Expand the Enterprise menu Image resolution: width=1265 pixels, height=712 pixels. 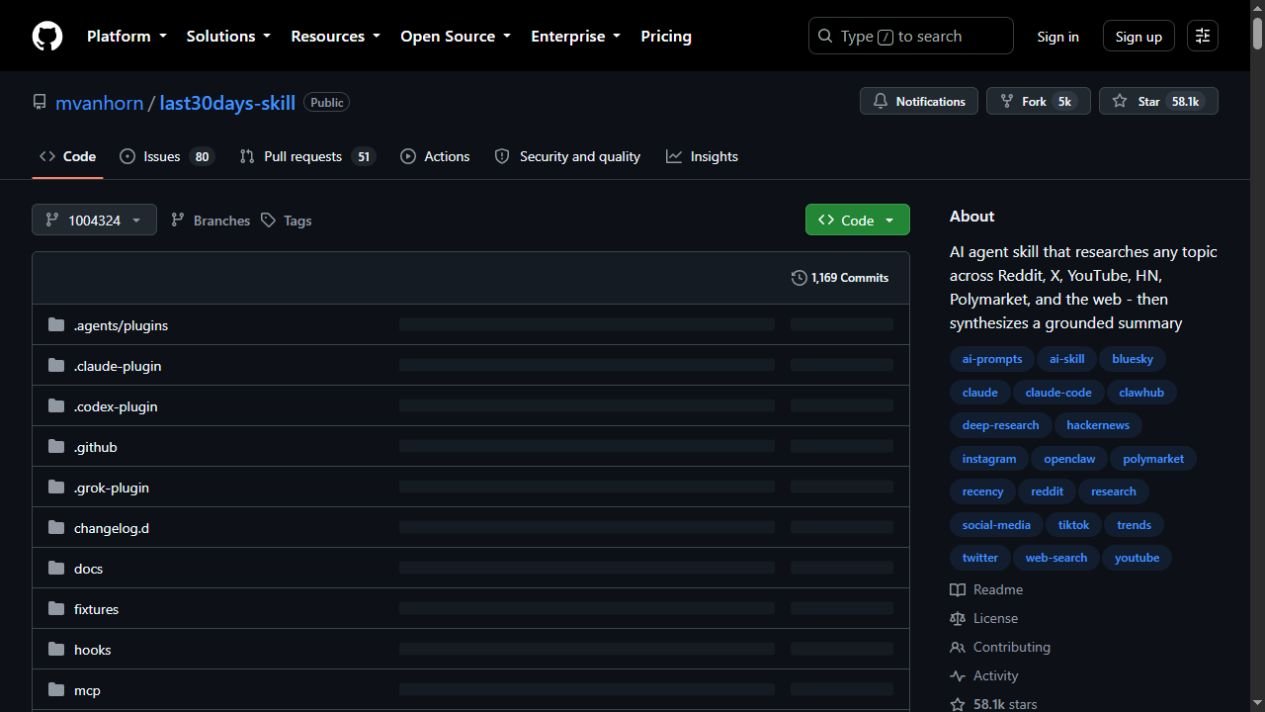point(575,36)
